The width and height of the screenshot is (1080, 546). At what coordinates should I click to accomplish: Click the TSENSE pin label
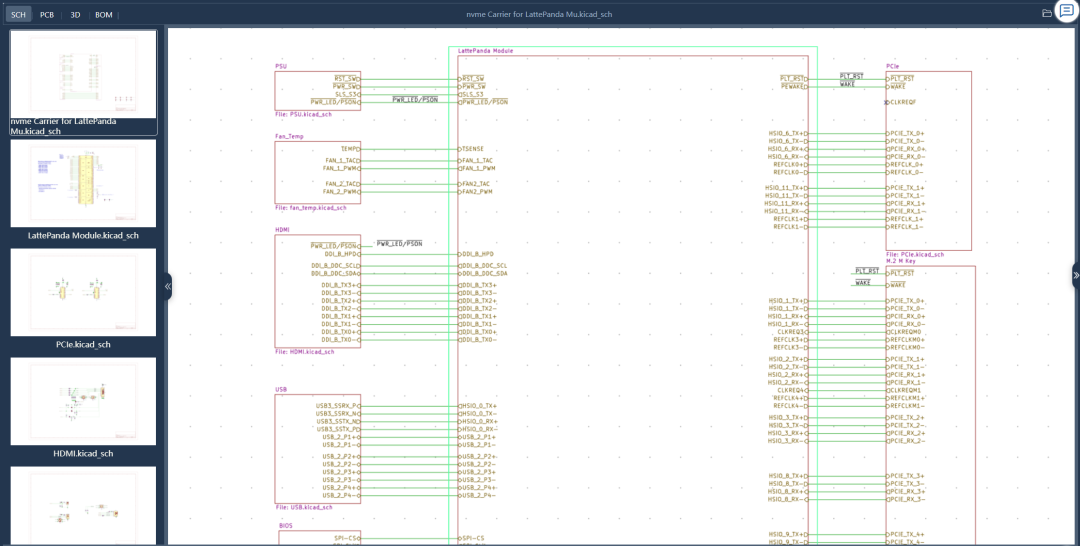(472, 149)
